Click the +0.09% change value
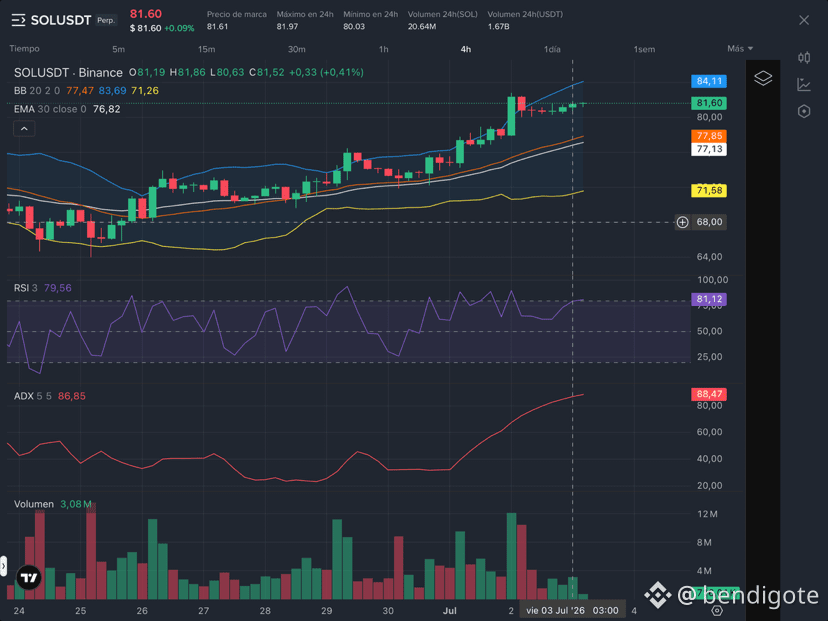Viewport: 828px width, 621px height. pyautogui.click(x=179, y=29)
